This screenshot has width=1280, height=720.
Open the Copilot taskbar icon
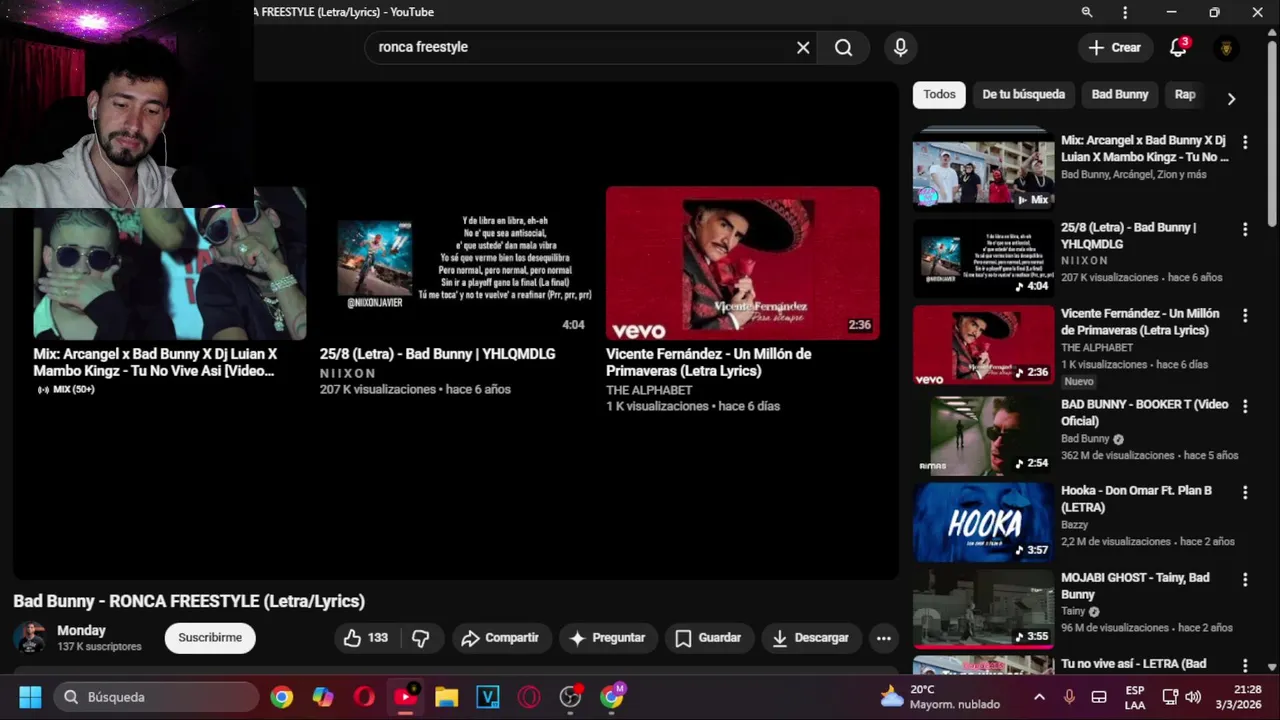323,697
